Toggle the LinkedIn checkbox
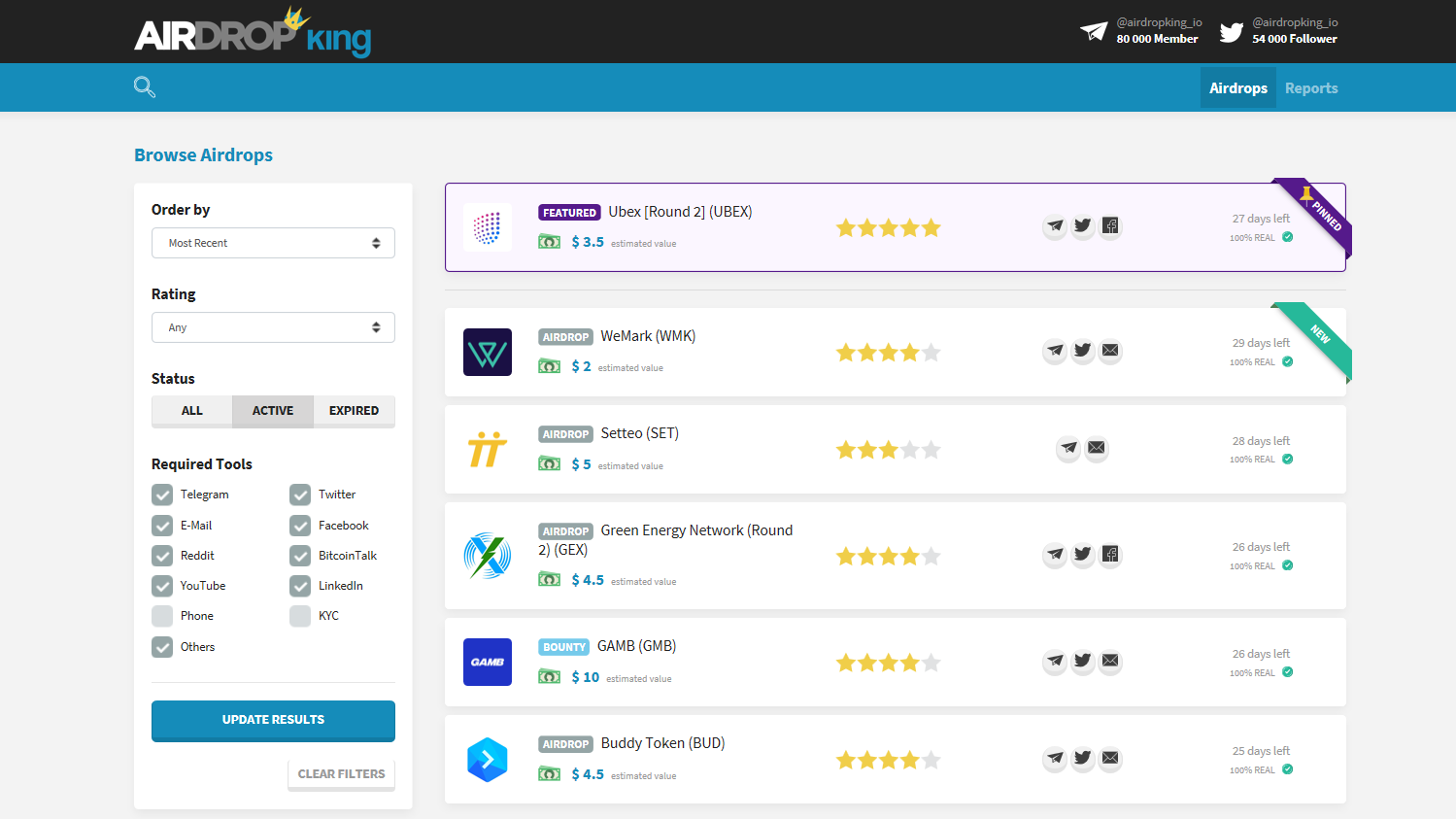The image size is (1456, 819). pos(300,586)
